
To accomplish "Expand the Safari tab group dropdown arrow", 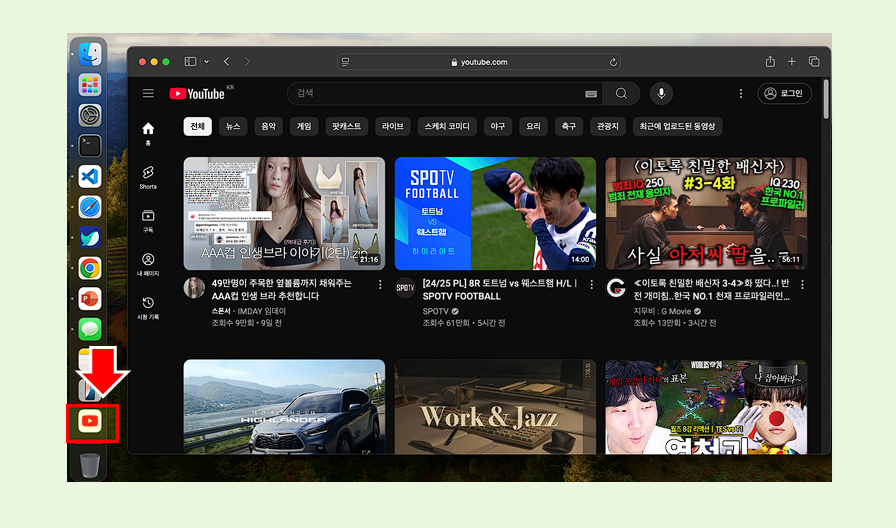I will click(x=206, y=62).
